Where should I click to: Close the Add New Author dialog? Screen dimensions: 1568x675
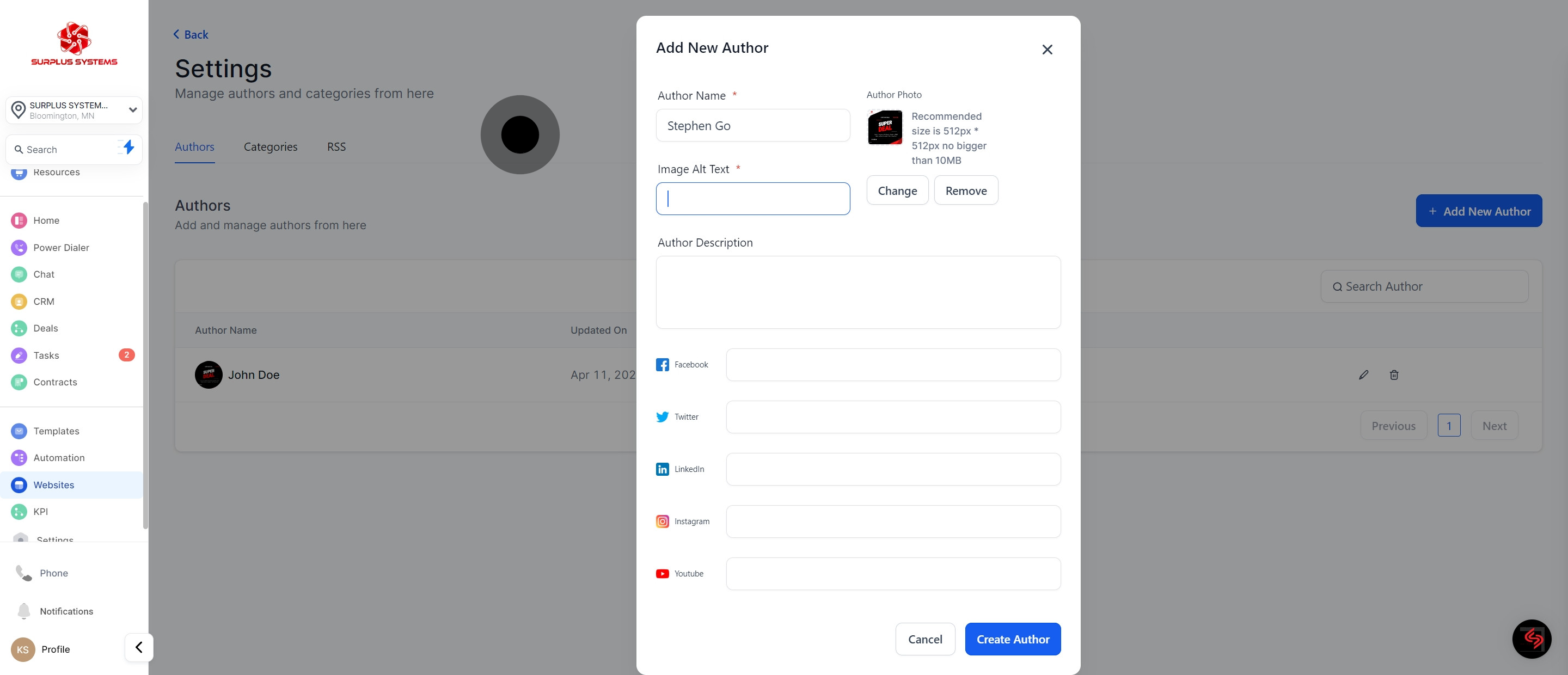[x=1047, y=50]
